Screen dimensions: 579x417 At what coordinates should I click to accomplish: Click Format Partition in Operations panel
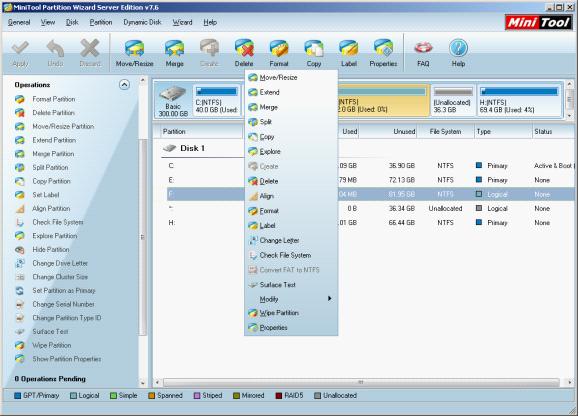click(54, 99)
